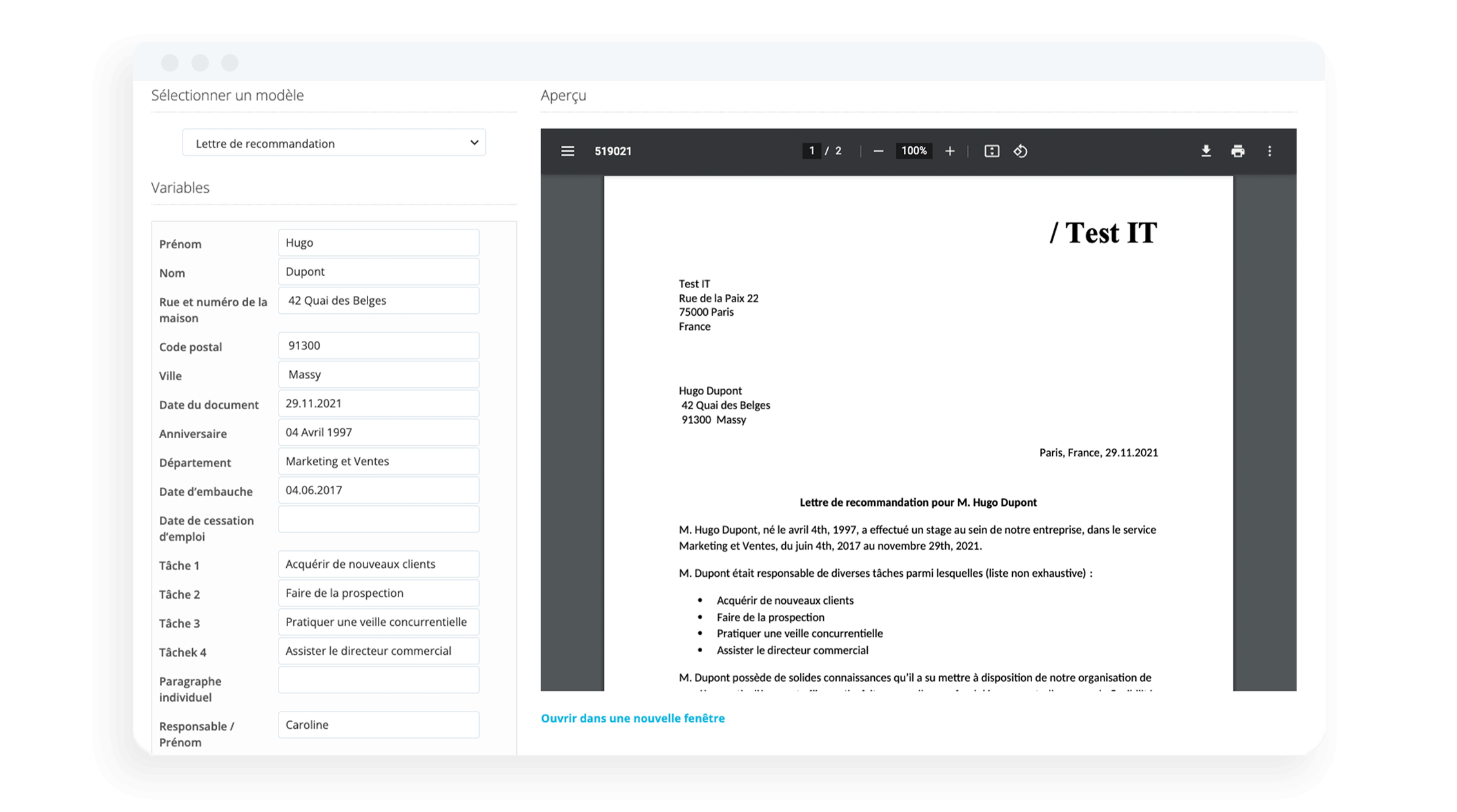Screen dimensions: 1457x812
Task: Click the Tâchek 4 field
Action: (x=378, y=651)
